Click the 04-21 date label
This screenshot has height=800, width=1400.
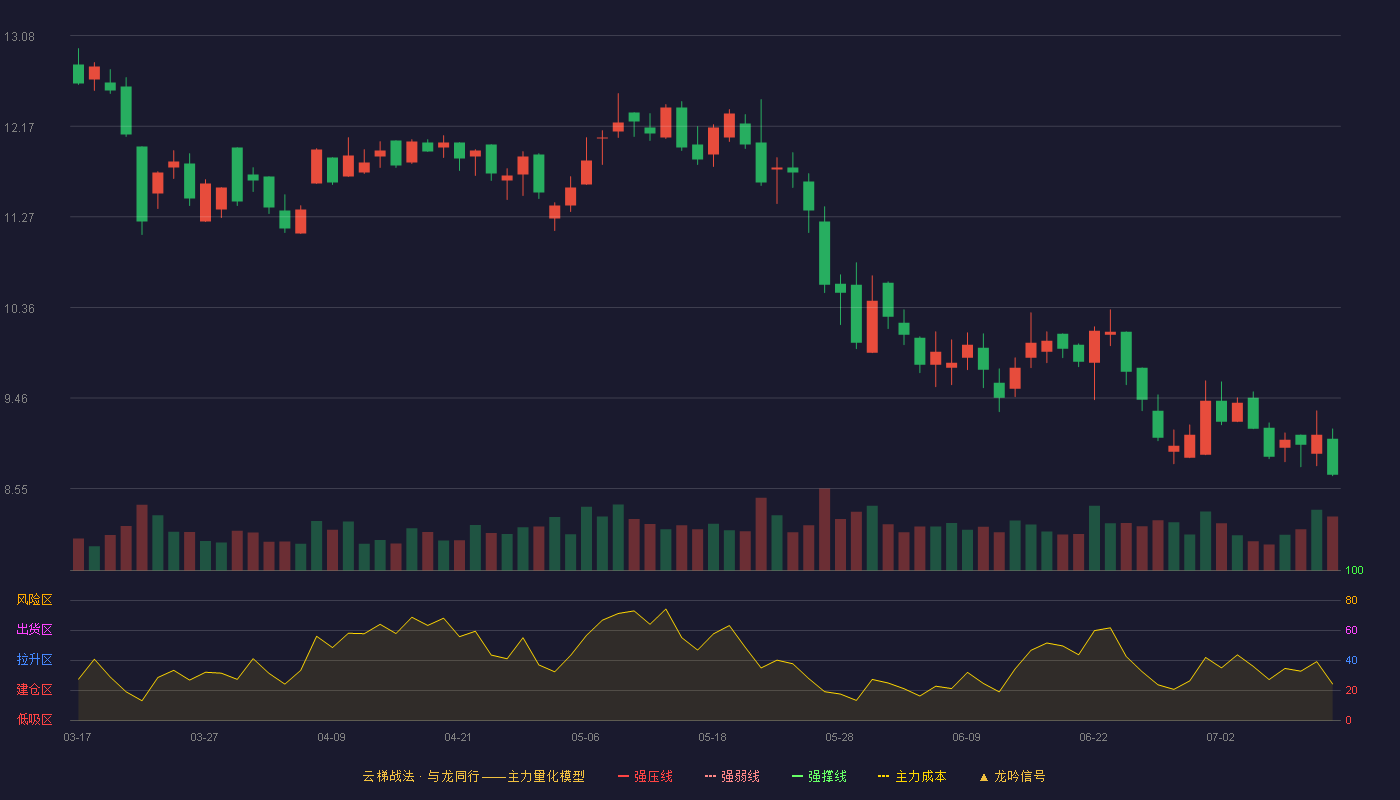(458, 737)
